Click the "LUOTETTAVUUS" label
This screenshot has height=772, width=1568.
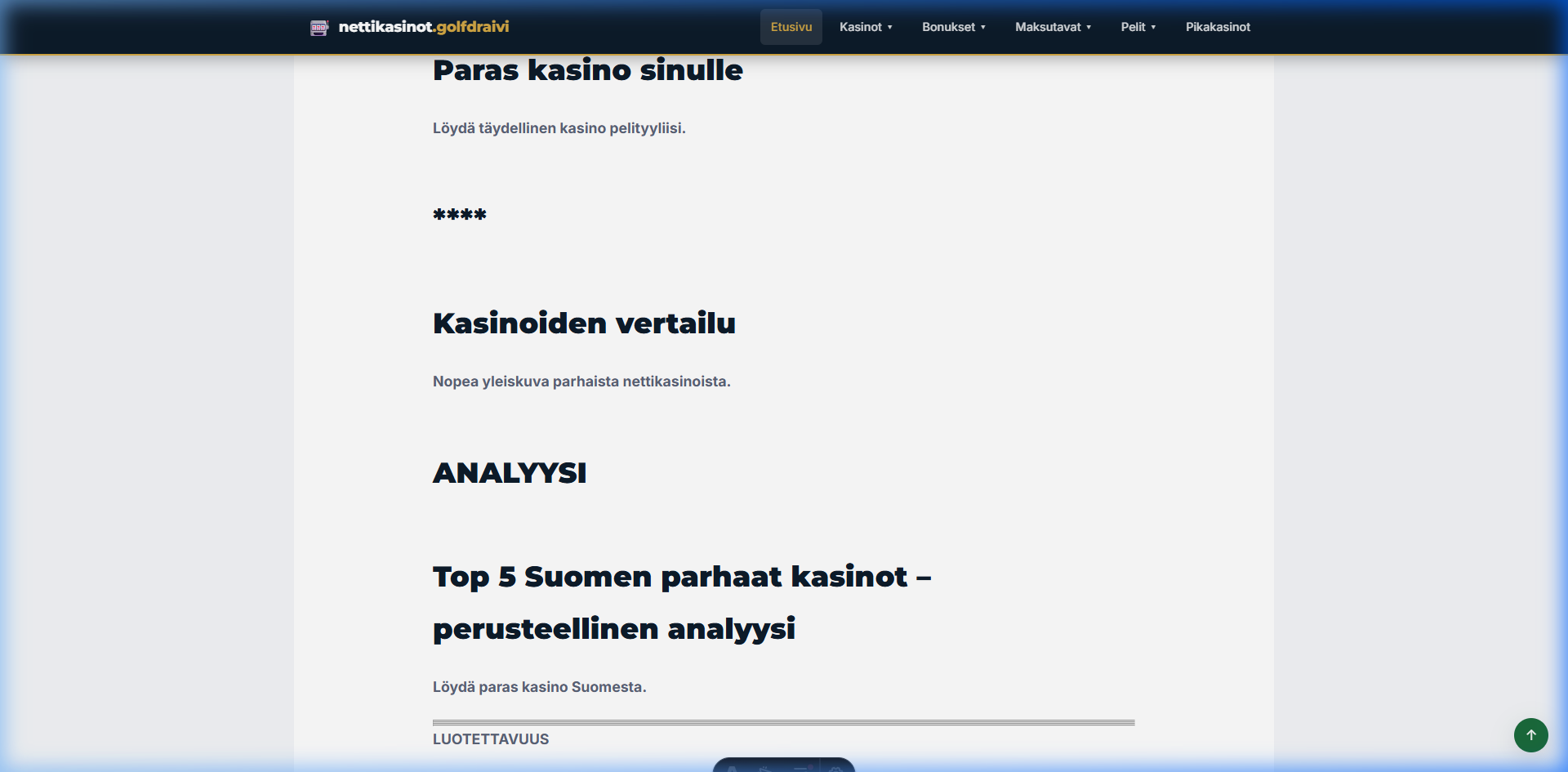coord(491,739)
